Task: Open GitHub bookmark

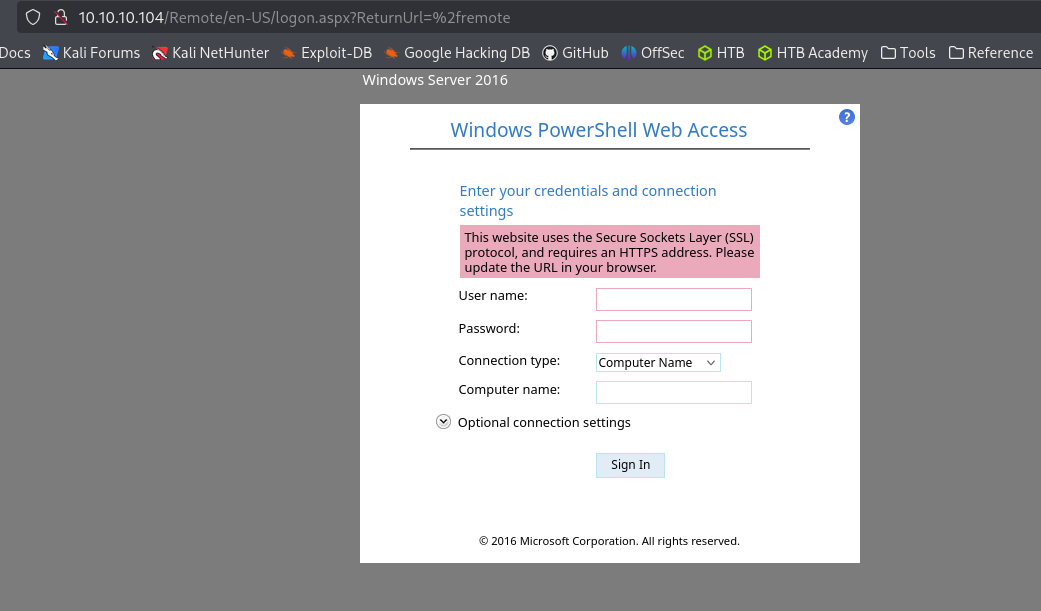Action: [x=575, y=52]
